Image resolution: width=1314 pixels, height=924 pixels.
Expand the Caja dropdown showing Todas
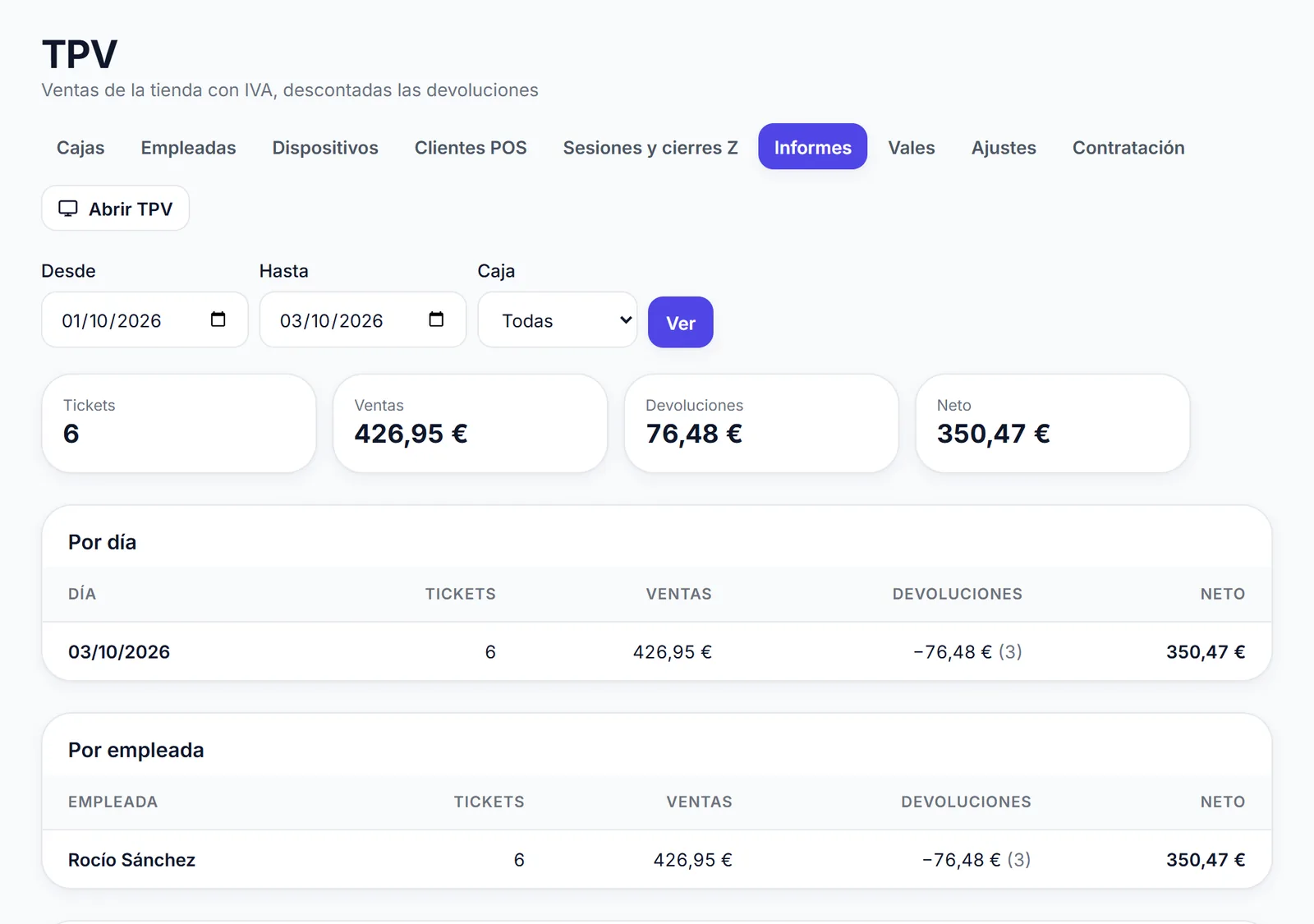pyautogui.click(x=557, y=320)
